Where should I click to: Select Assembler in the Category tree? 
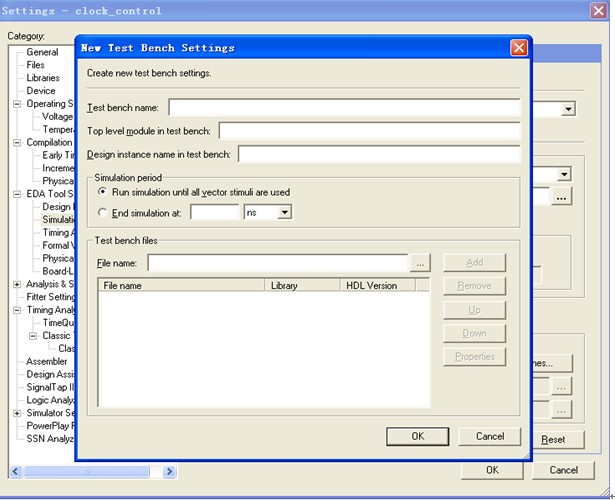47,362
